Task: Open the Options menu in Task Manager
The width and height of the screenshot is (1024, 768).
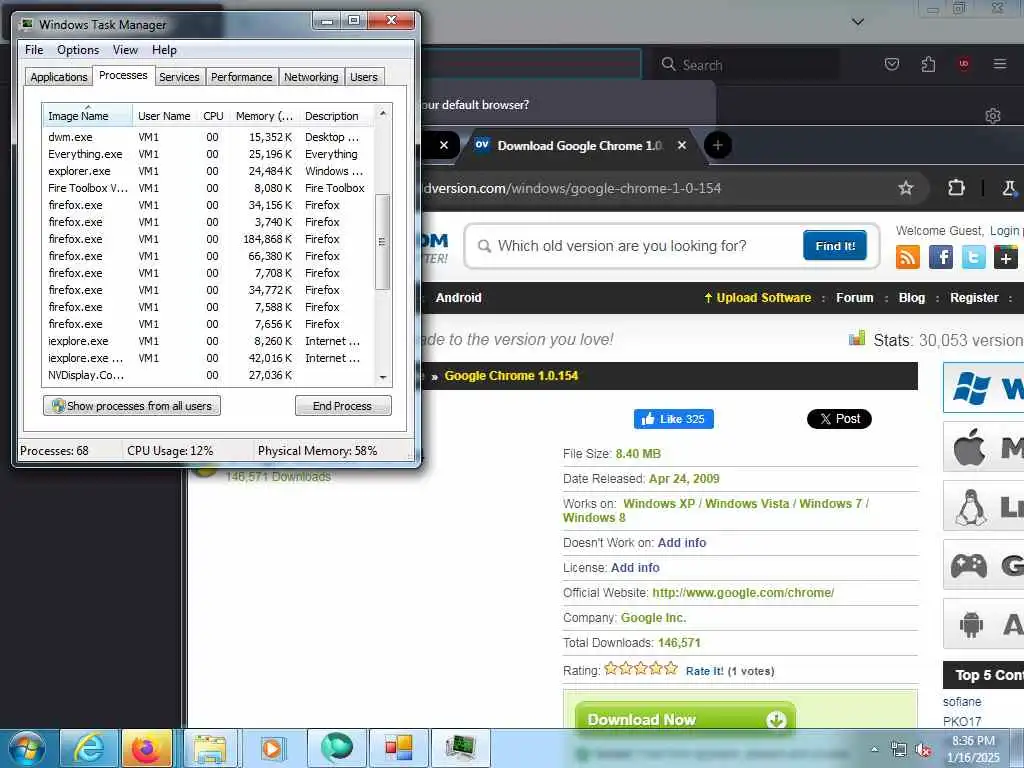Action: pos(78,50)
